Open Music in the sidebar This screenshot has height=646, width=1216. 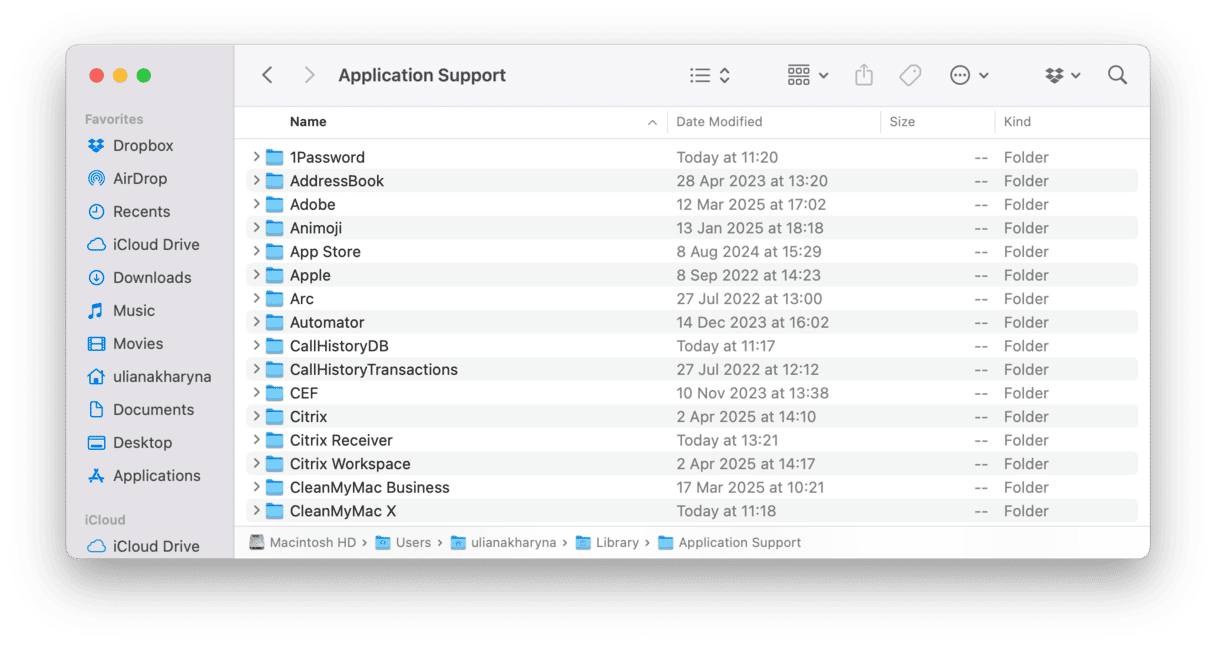pyautogui.click(x=121, y=311)
